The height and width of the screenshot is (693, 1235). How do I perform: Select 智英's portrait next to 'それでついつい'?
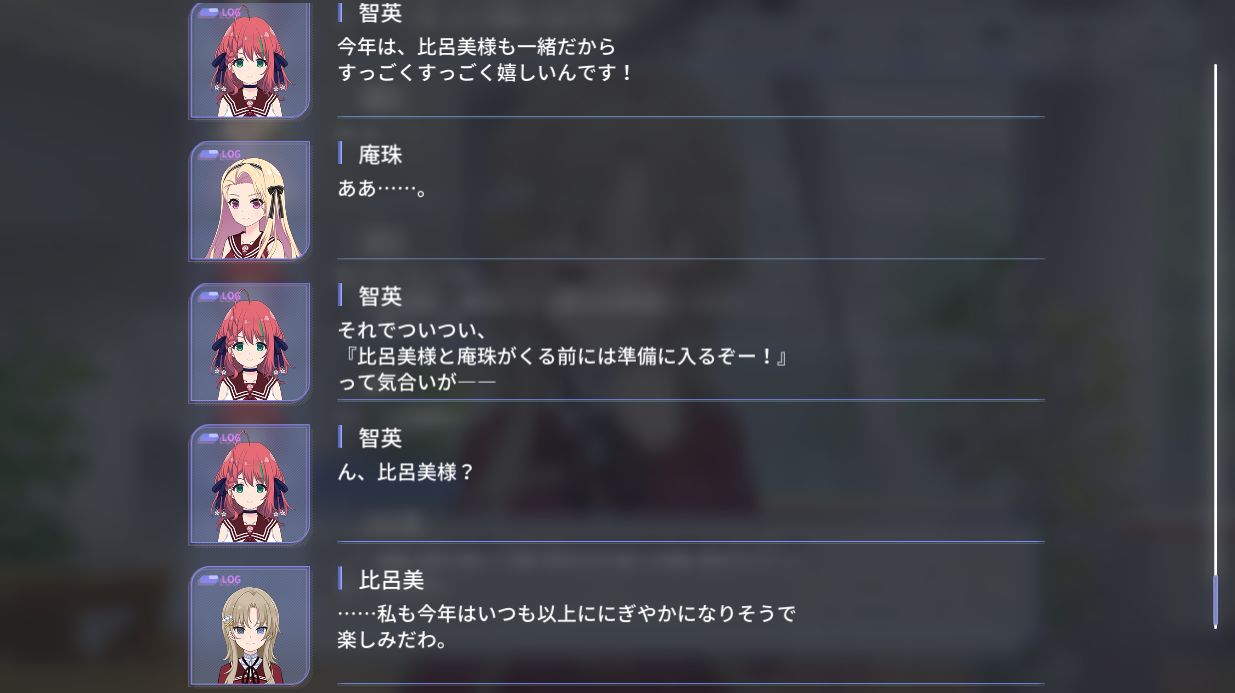(250, 343)
